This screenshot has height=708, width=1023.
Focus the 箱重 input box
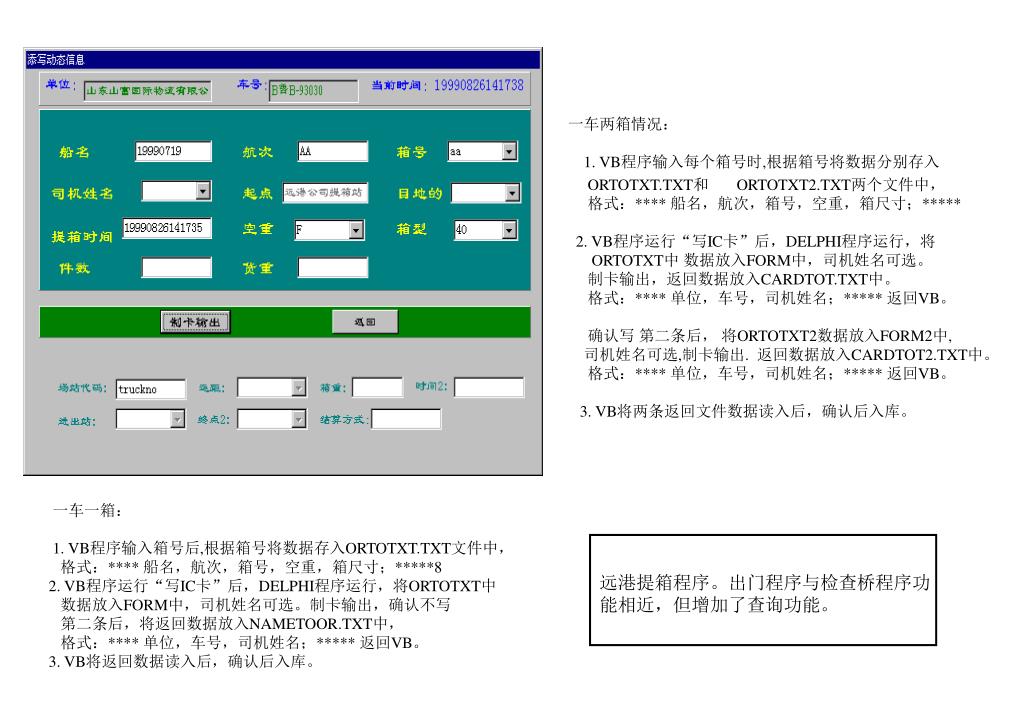[x=378, y=387]
